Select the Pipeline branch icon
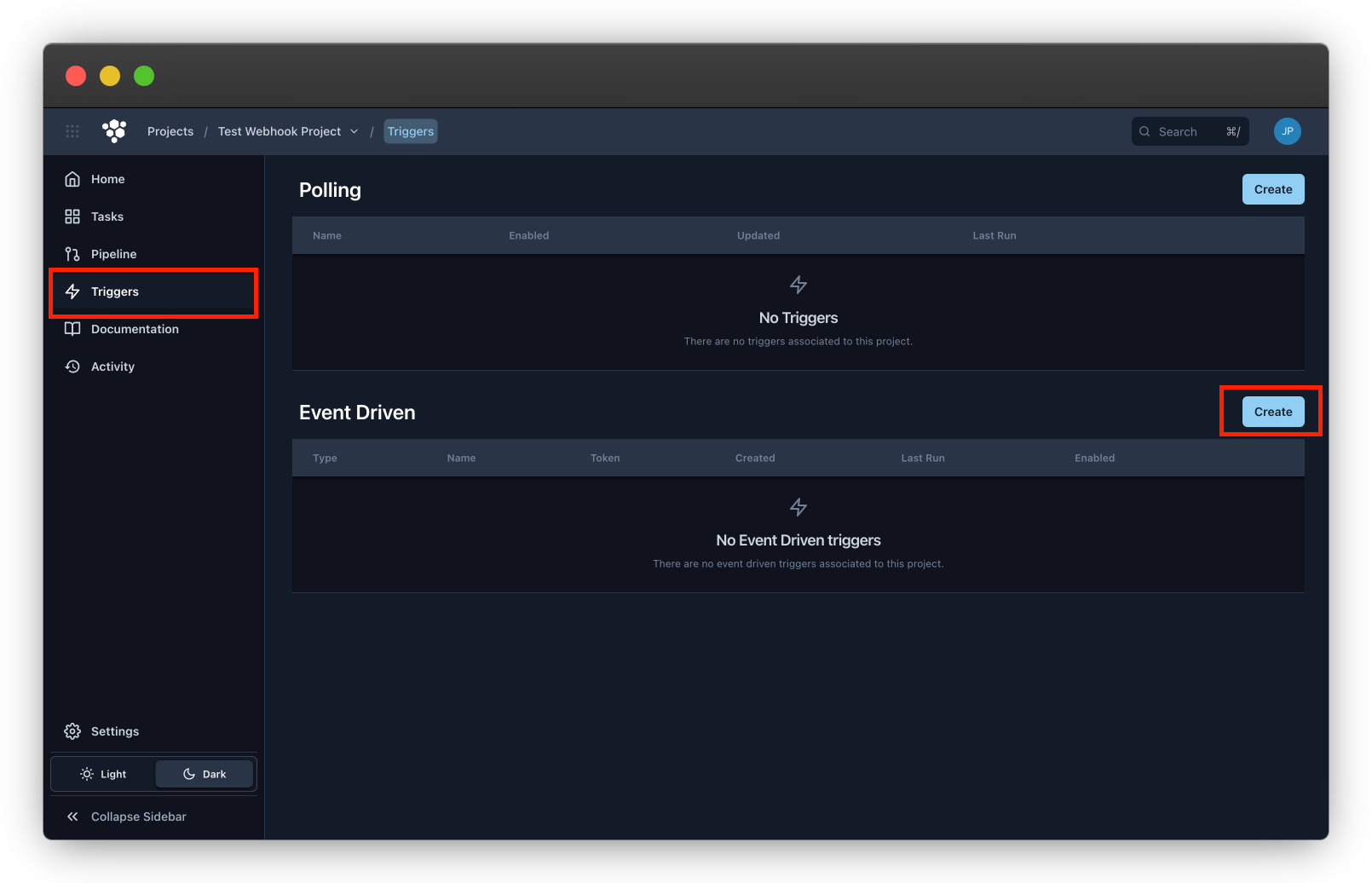Image resolution: width=1372 pixels, height=883 pixels. click(x=72, y=254)
